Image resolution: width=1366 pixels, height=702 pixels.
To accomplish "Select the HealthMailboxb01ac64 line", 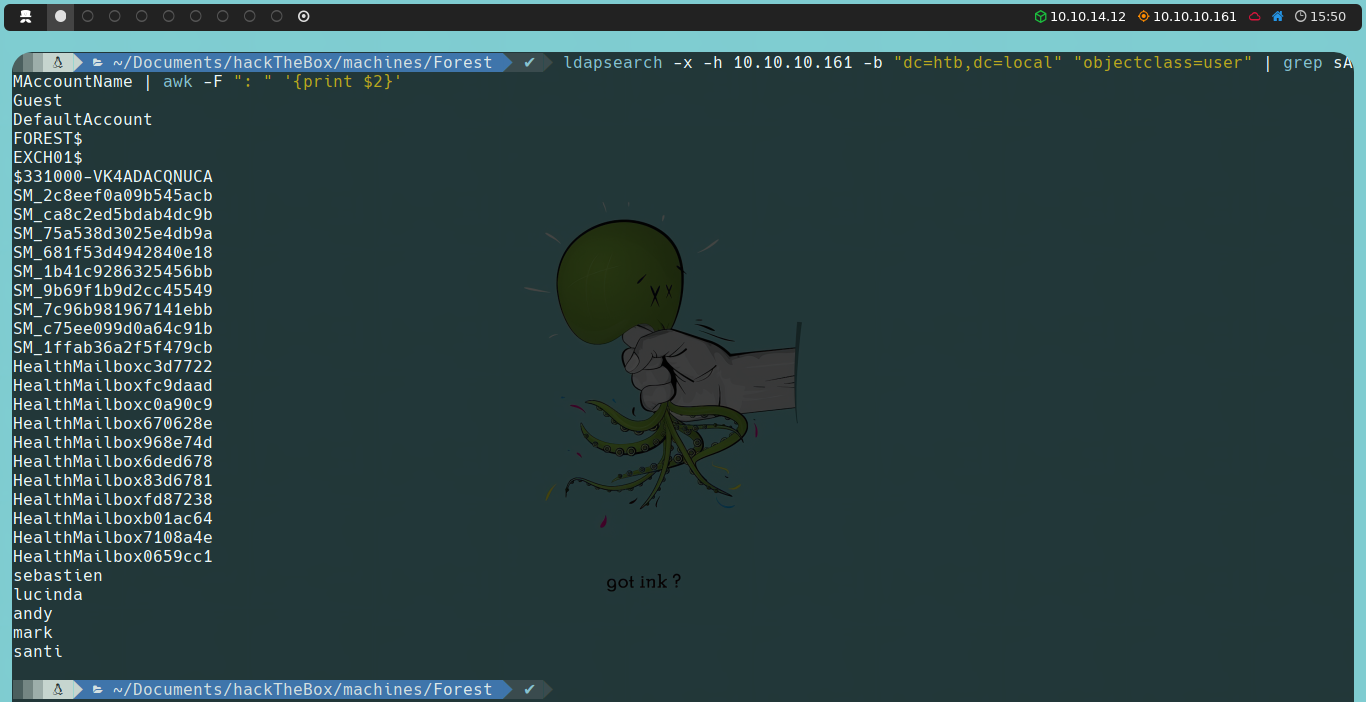I will [x=113, y=518].
